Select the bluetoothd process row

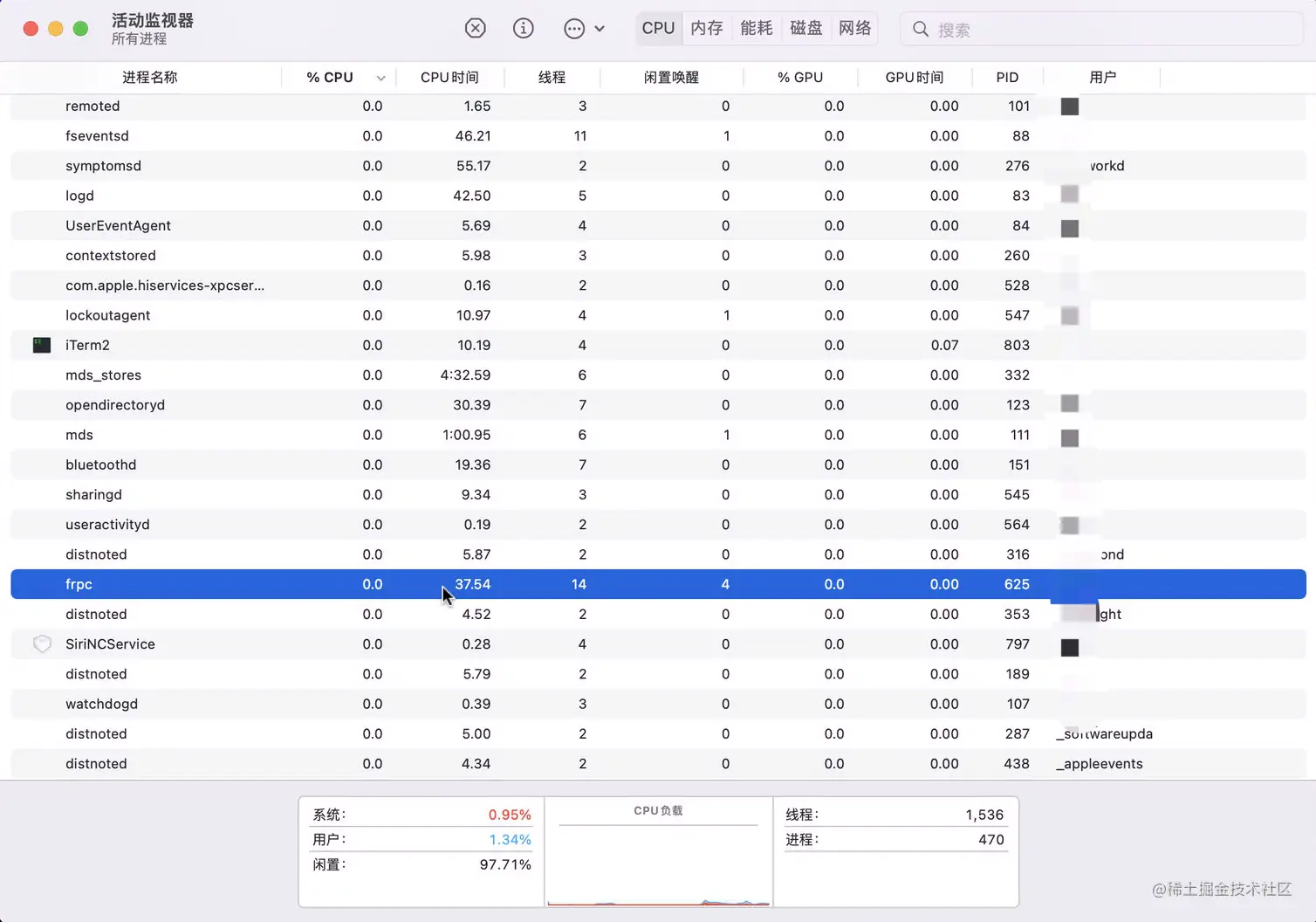658,464
